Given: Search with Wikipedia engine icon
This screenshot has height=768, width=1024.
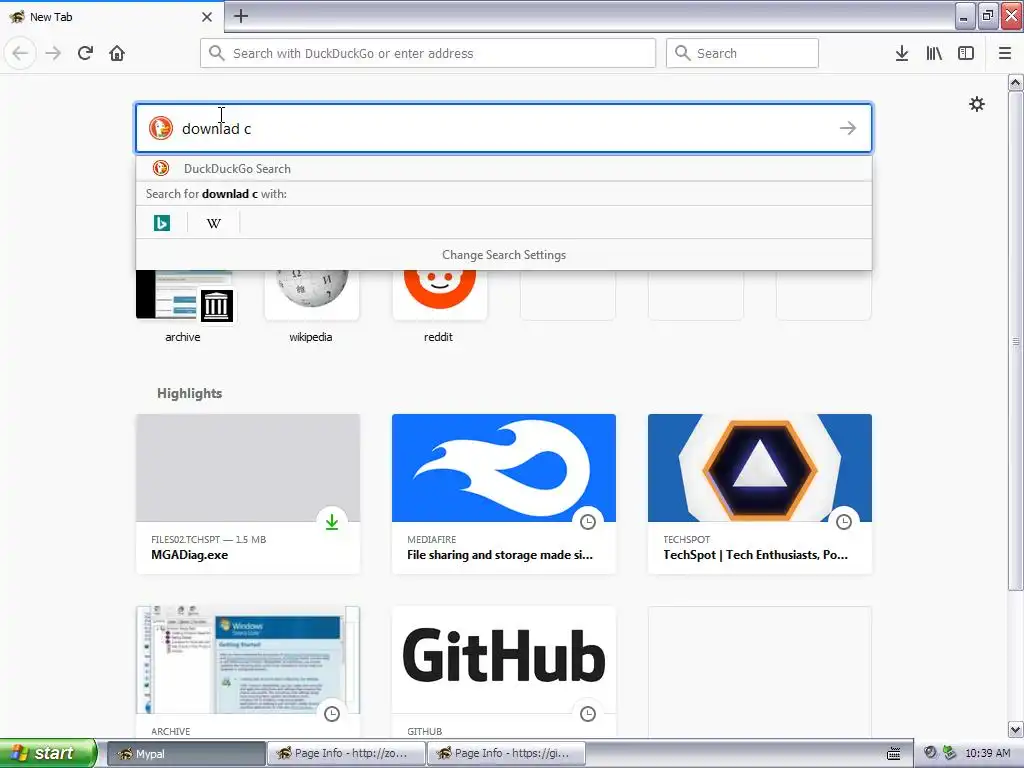Looking at the screenshot, I should tap(214, 223).
